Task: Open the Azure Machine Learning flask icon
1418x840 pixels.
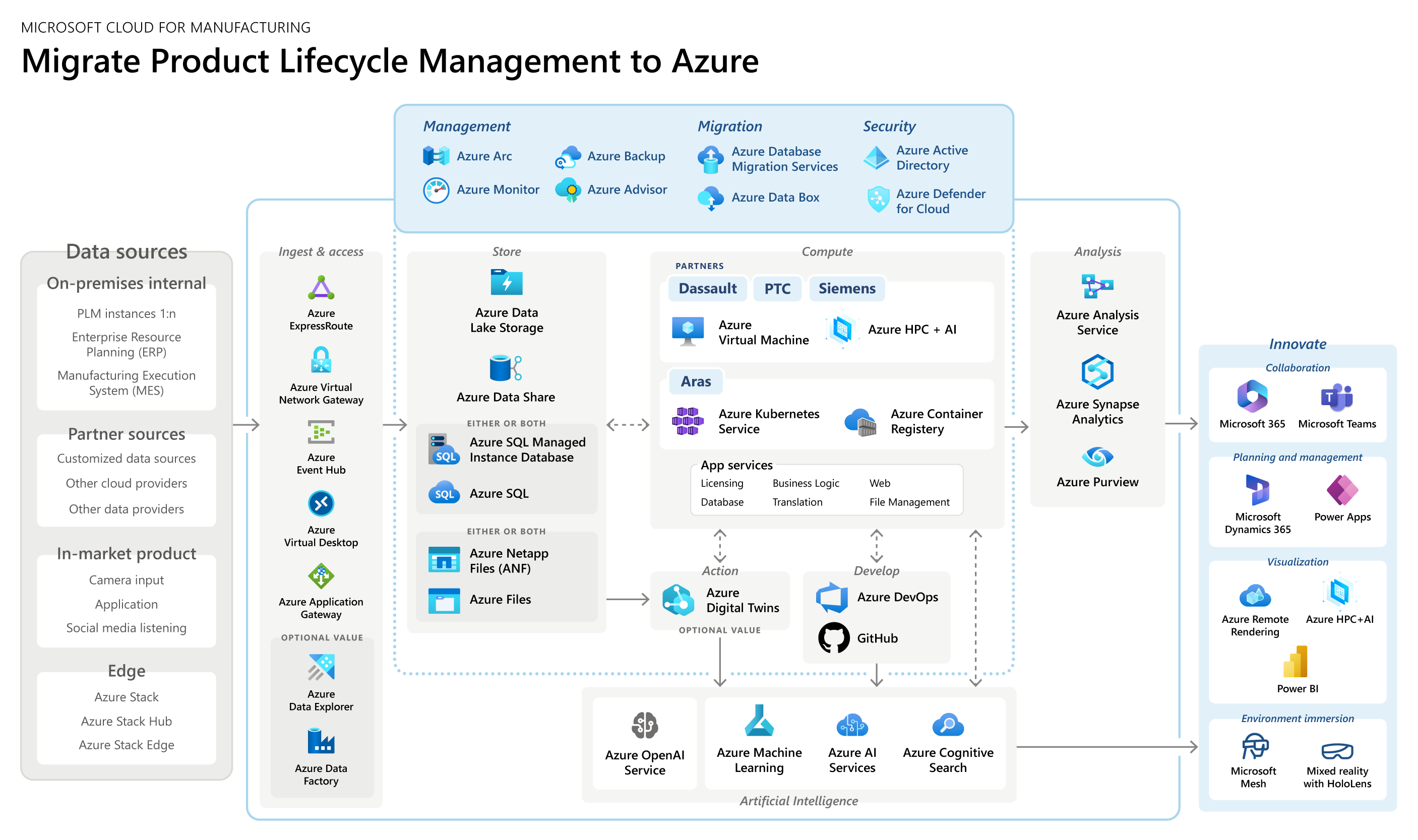Action: pos(759,724)
